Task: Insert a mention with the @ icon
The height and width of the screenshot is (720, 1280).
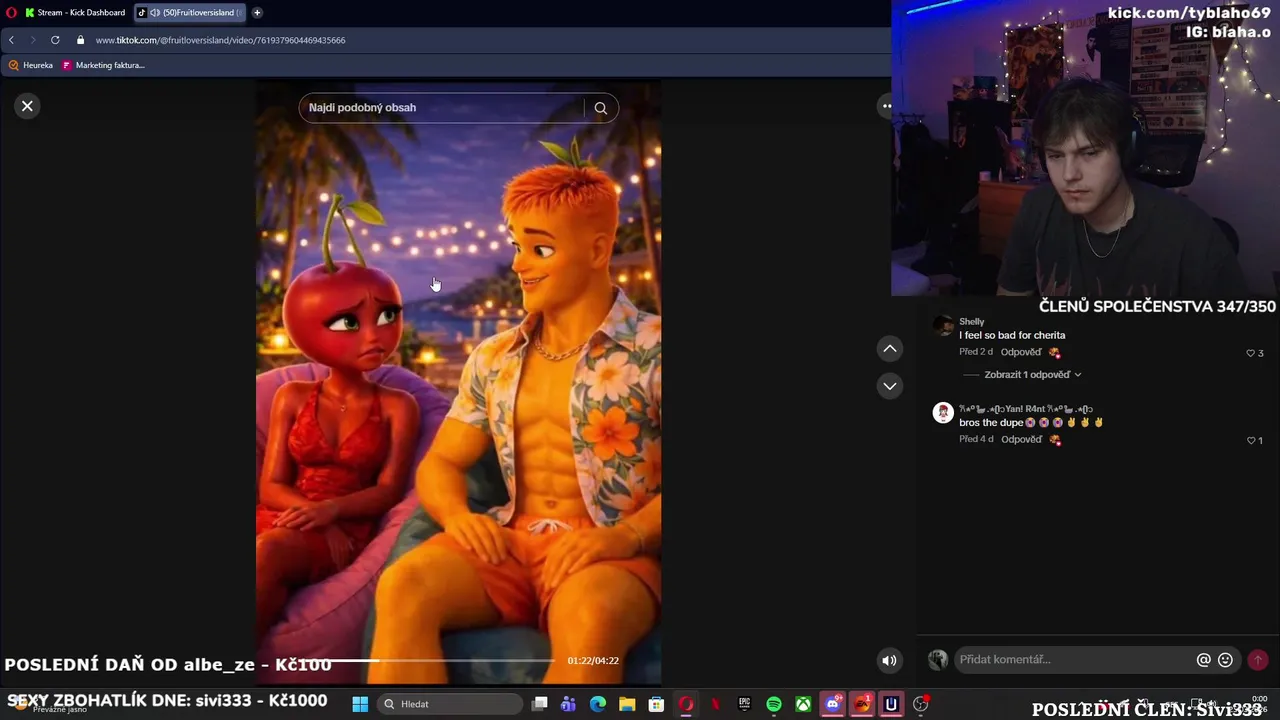Action: 1204,660
